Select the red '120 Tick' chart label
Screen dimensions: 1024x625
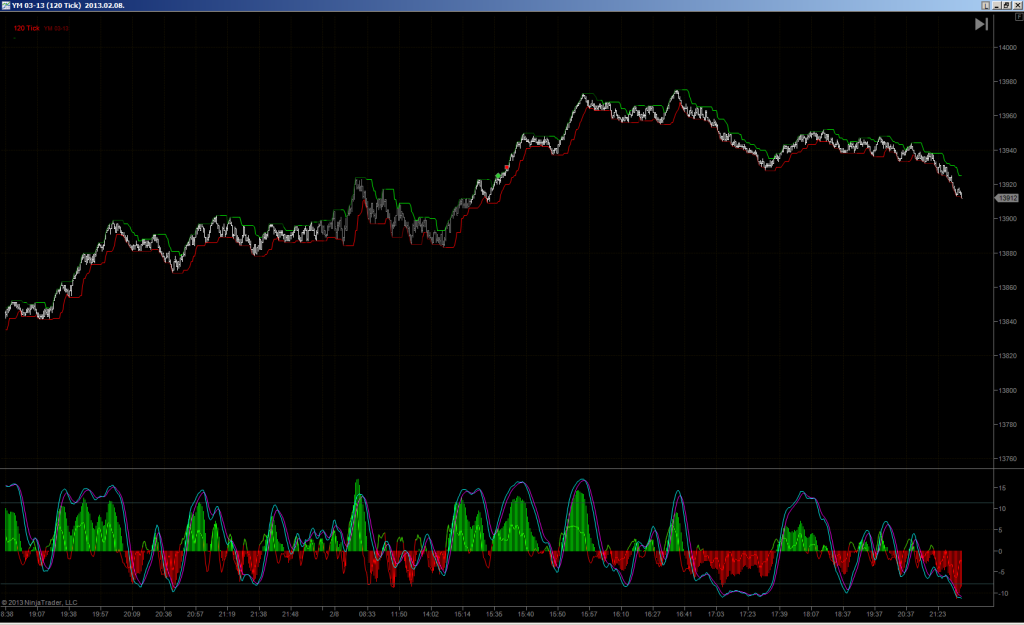click(x=27, y=28)
